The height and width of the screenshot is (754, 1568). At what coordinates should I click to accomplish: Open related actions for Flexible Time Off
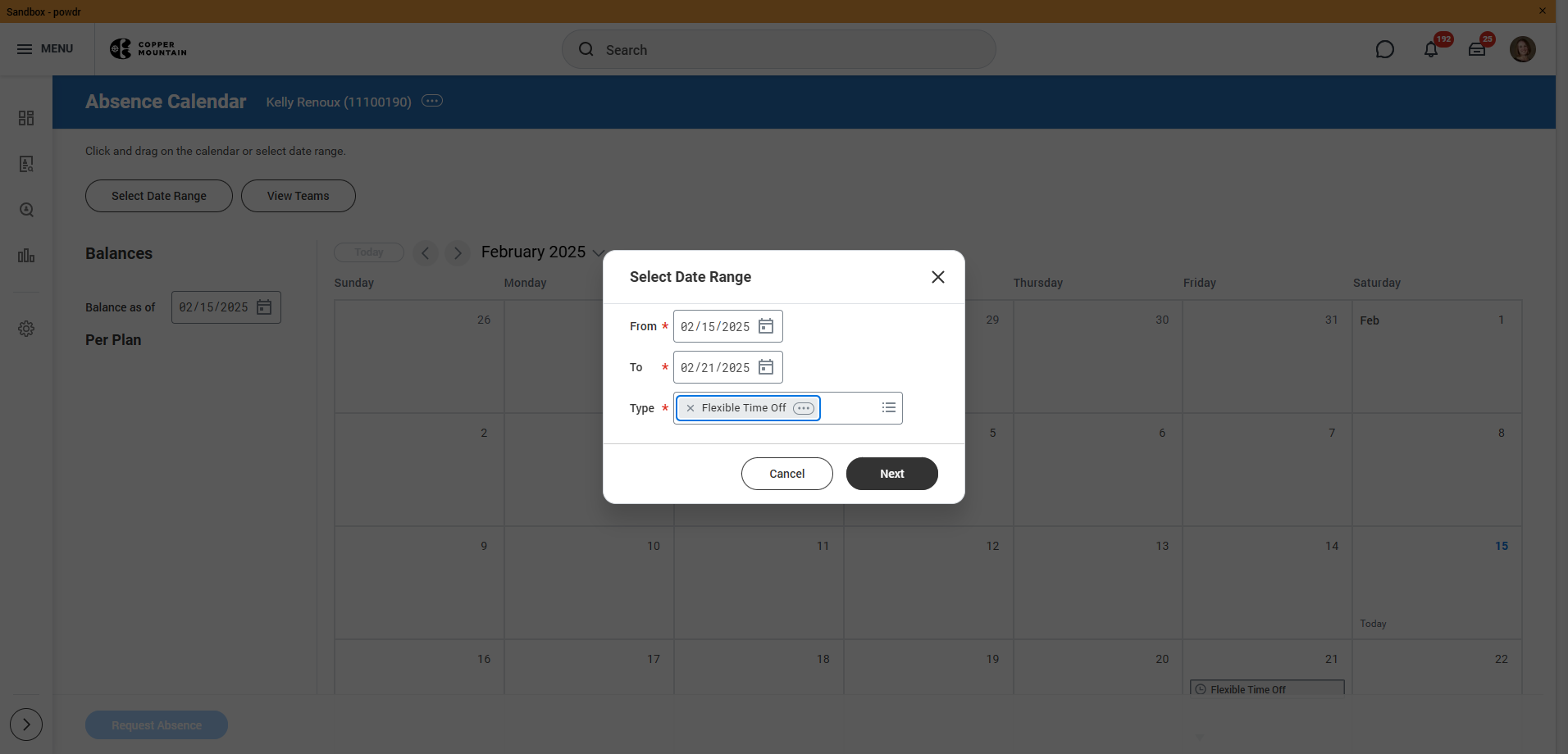(x=804, y=408)
